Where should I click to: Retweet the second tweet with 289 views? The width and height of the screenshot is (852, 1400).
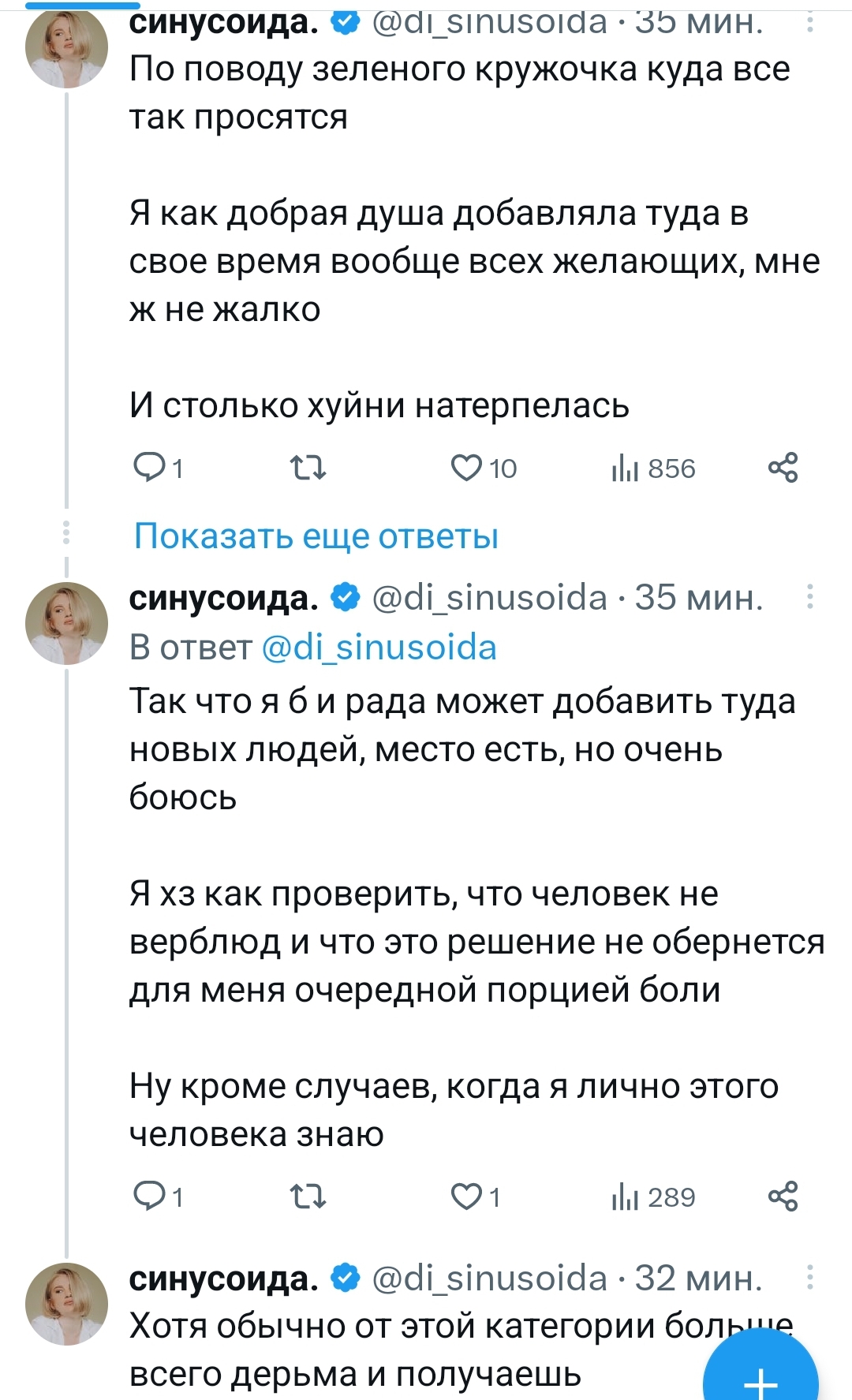(308, 1197)
